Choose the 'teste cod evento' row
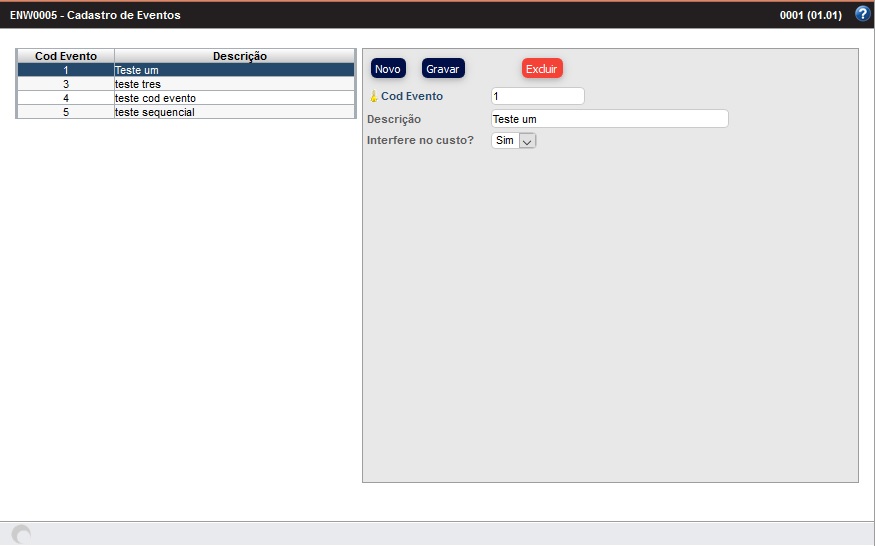The image size is (875, 546). pos(234,98)
